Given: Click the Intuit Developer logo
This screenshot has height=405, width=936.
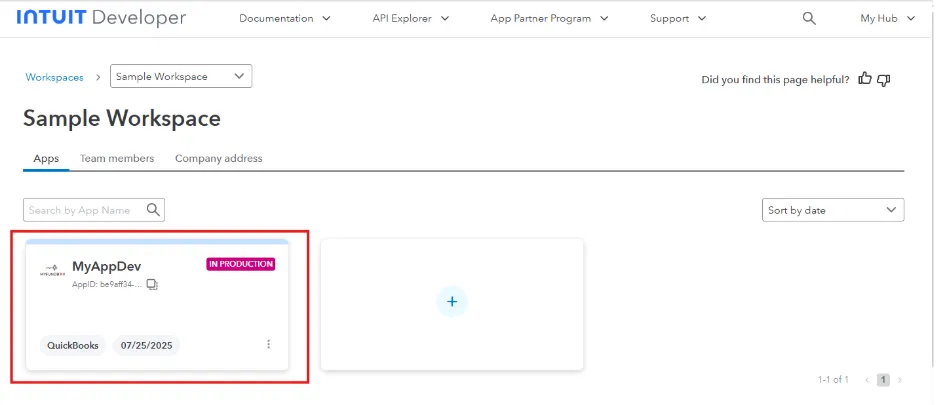Looking at the screenshot, I should [x=101, y=18].
